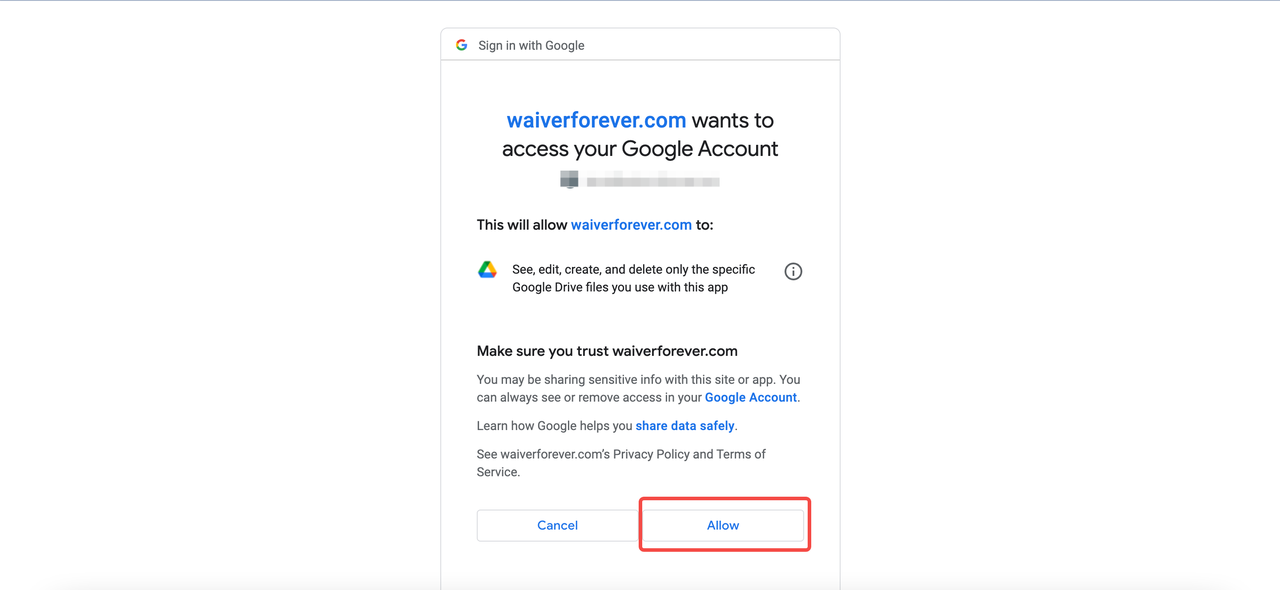Image resolution: width=1280 pixels, height=590 pixels.
Task: Click the Google Drive triangle icon
Action: [487, 269]
